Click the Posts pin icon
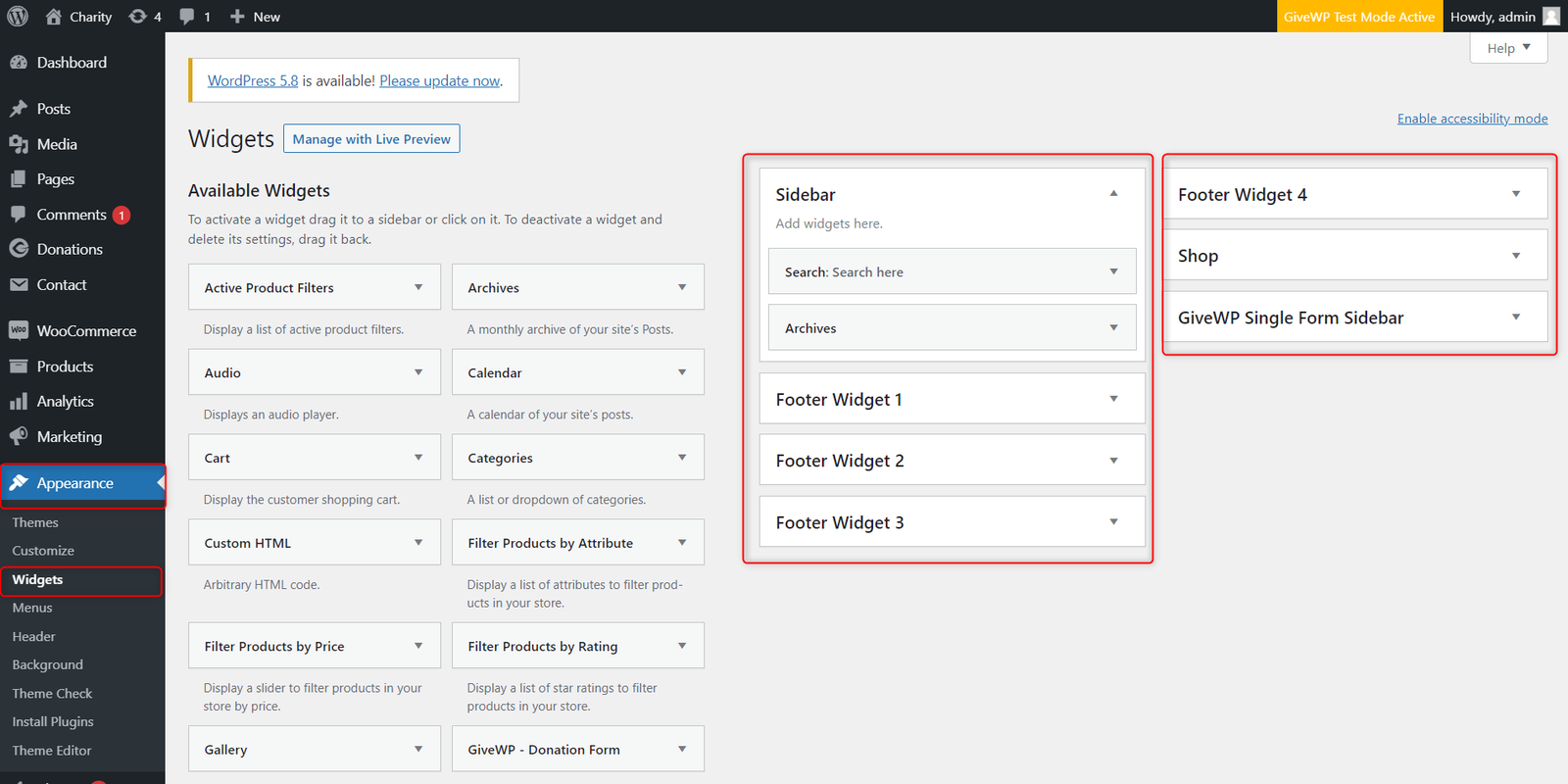1568x784 pixels. [x=19, y=109]
